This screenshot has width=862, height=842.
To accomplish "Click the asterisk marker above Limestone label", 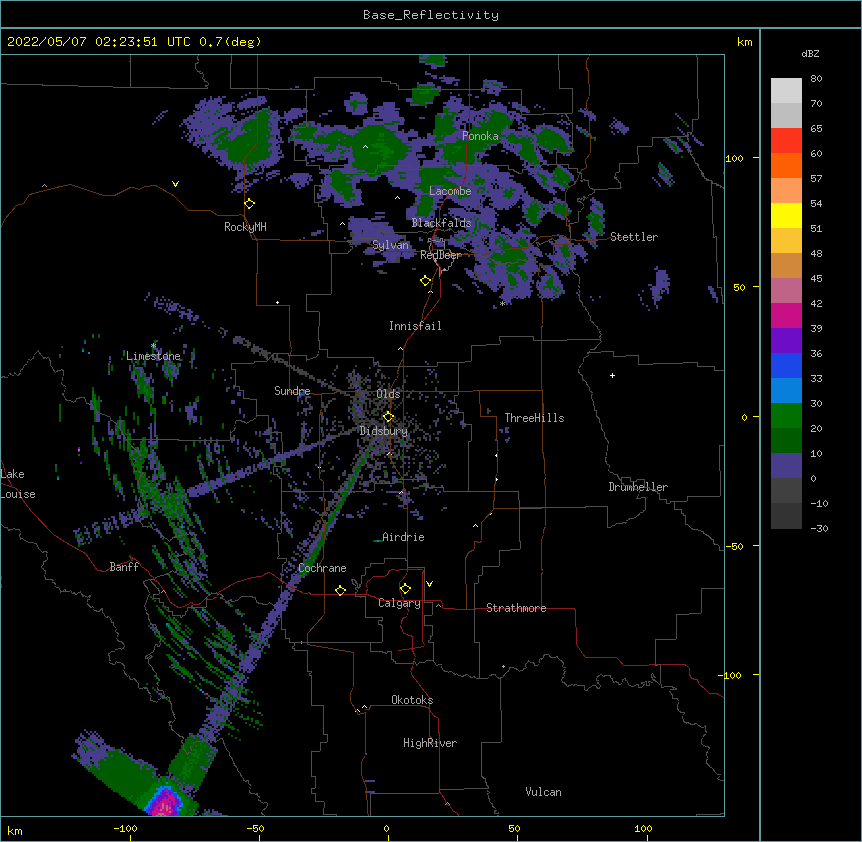I will [x=153, y=346].
